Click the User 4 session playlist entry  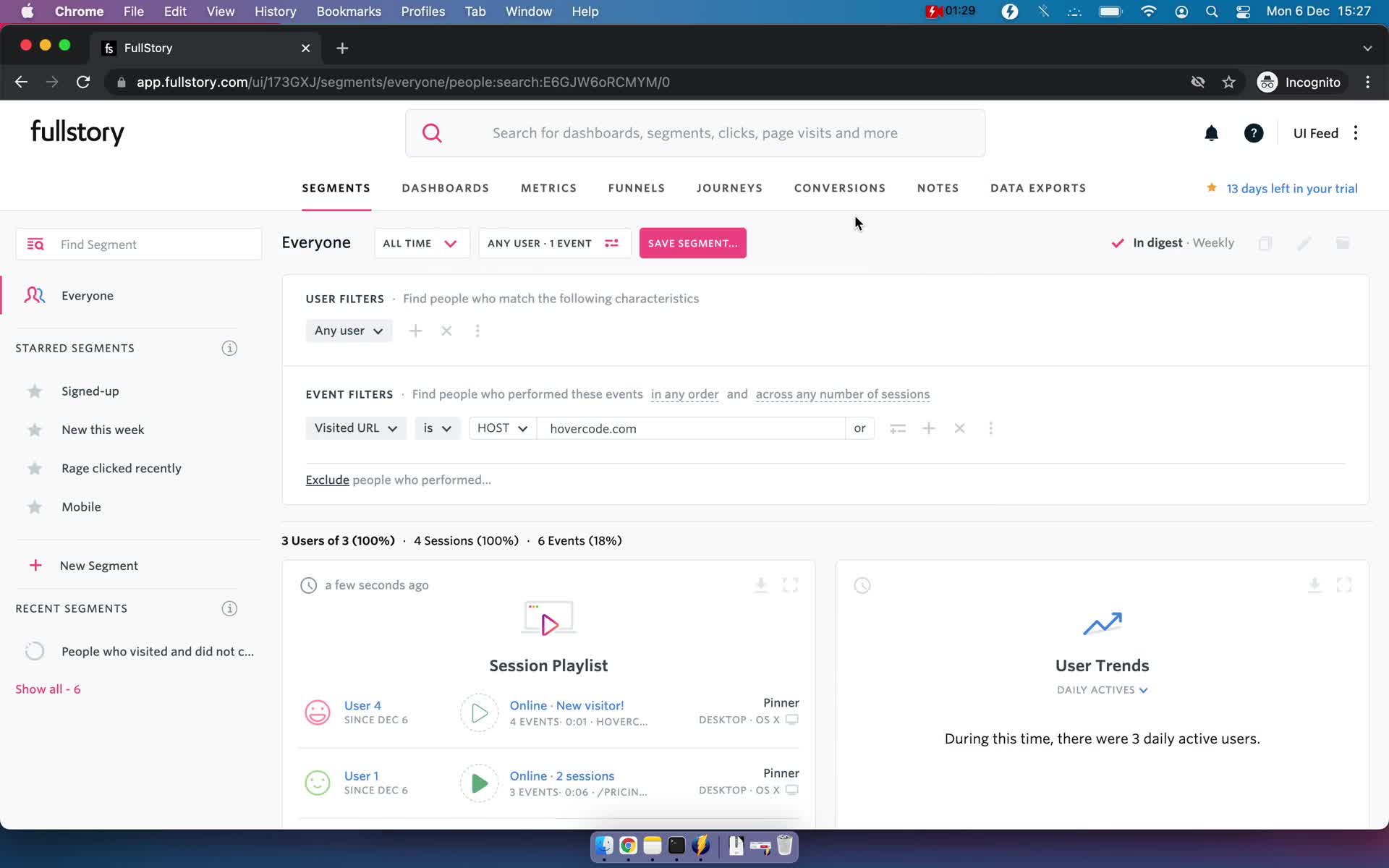coord(549,713)
